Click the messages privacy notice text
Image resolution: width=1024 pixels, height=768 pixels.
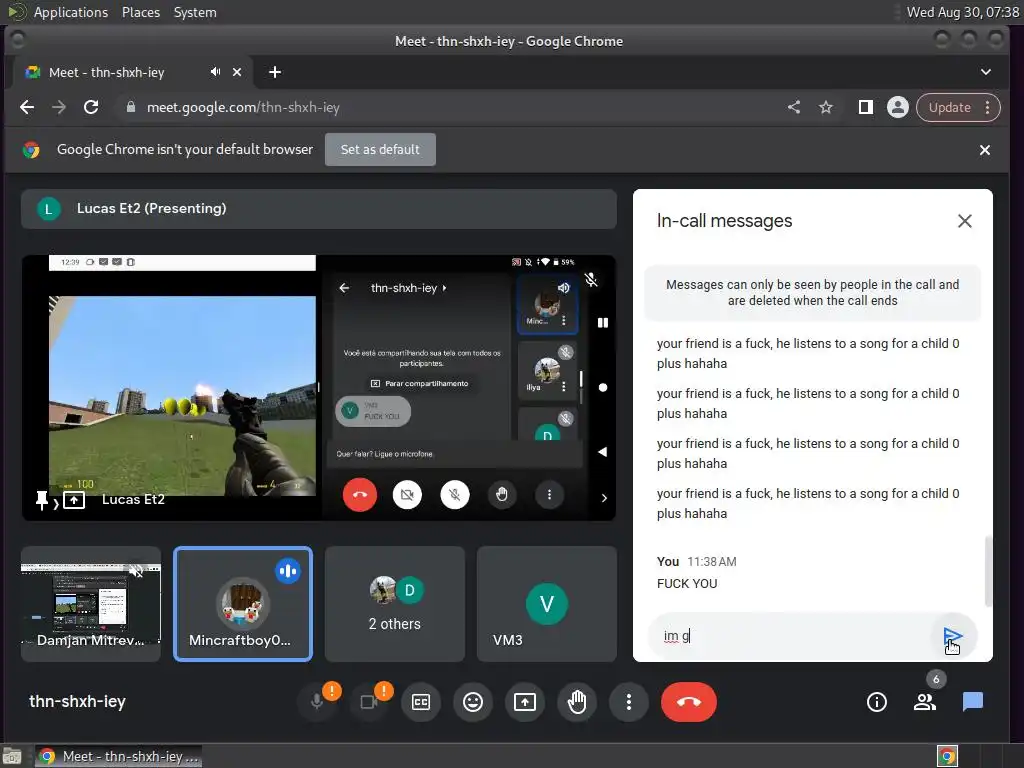pos(812,293)
